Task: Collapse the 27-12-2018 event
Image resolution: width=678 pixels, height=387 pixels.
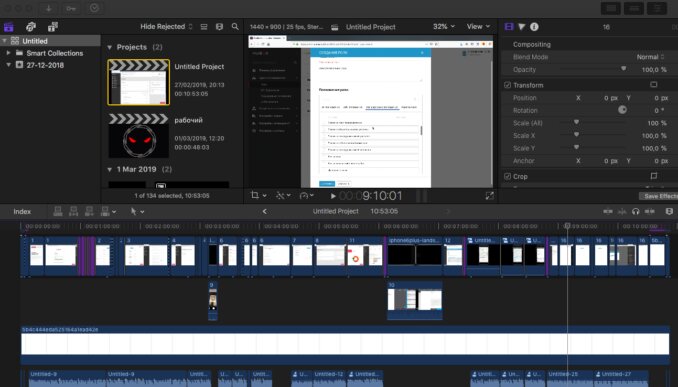Action: tap(8, 65)
